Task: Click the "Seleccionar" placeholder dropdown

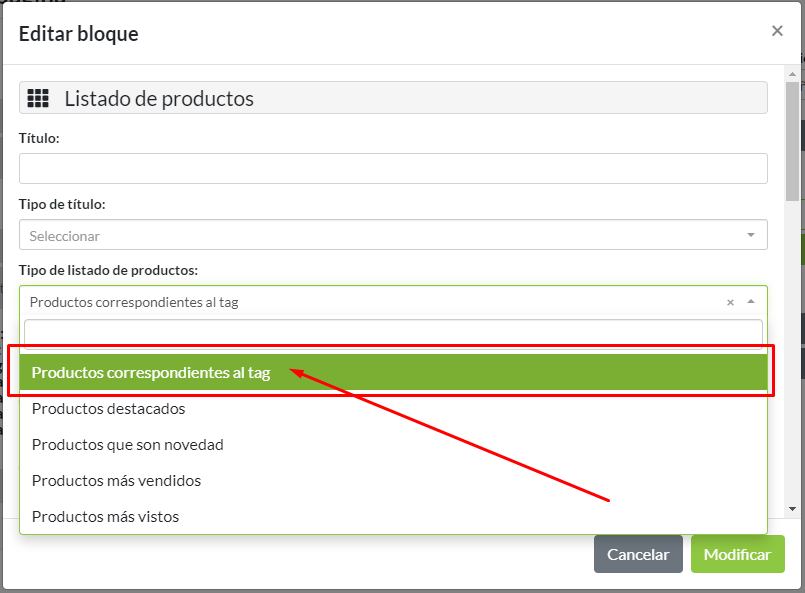Action: (393, 234)
